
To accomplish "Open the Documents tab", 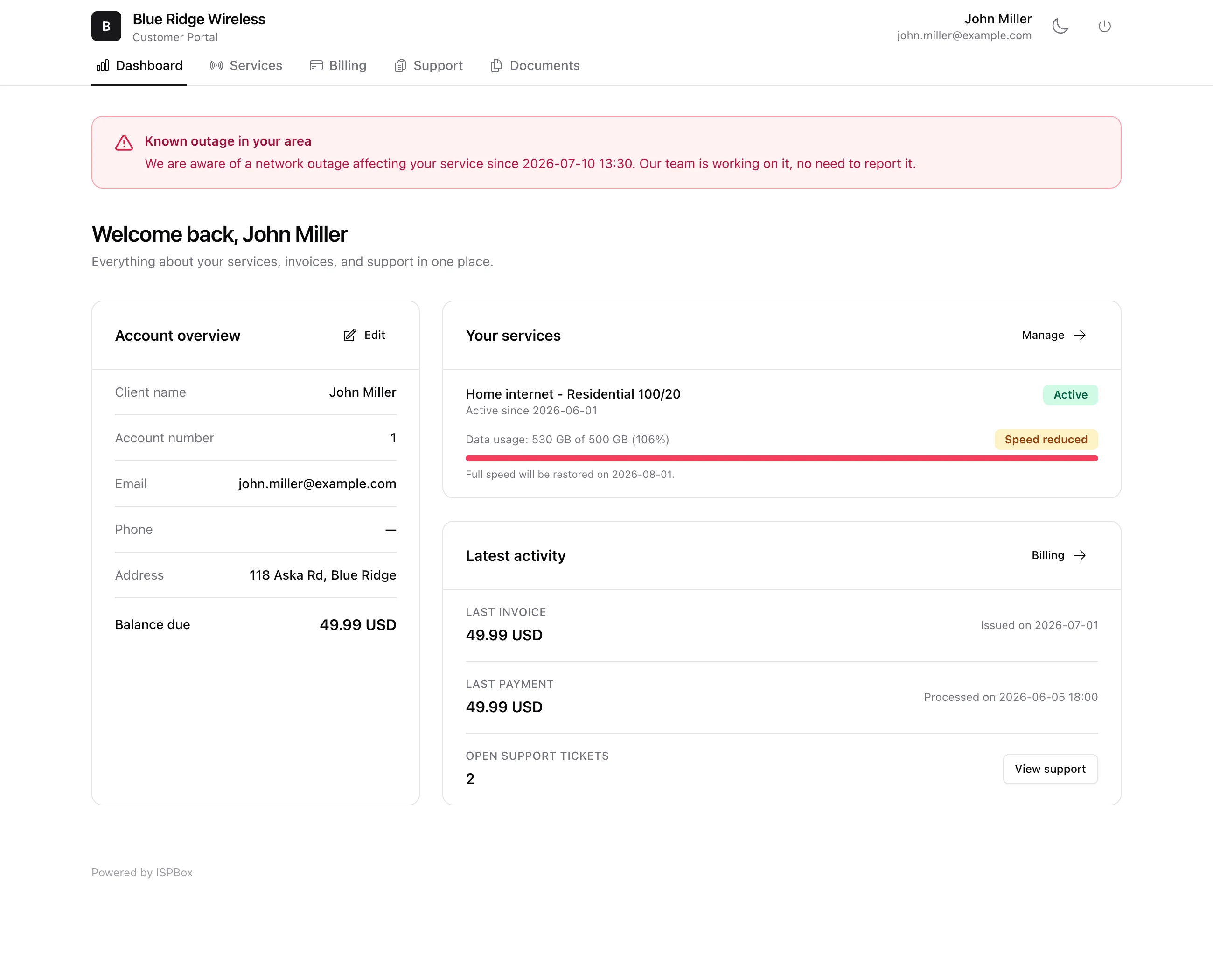I will 535,65.
